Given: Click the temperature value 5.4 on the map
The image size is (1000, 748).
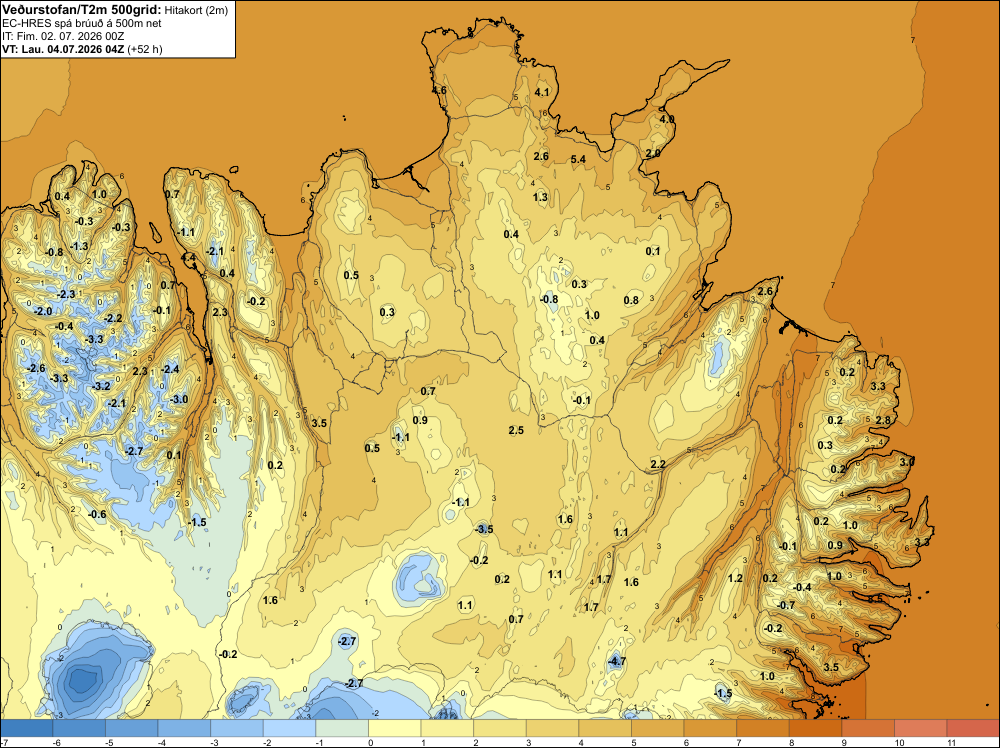Looking at the screenshot, I should tap(578, 159).
